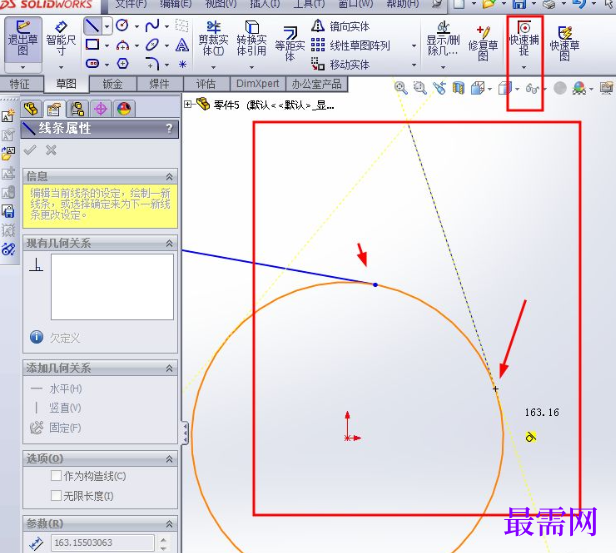Expand 零件5 tree node in flyout
Image resolution: width=616 pixels, height=553 pixels.
(x=188, y=104)
